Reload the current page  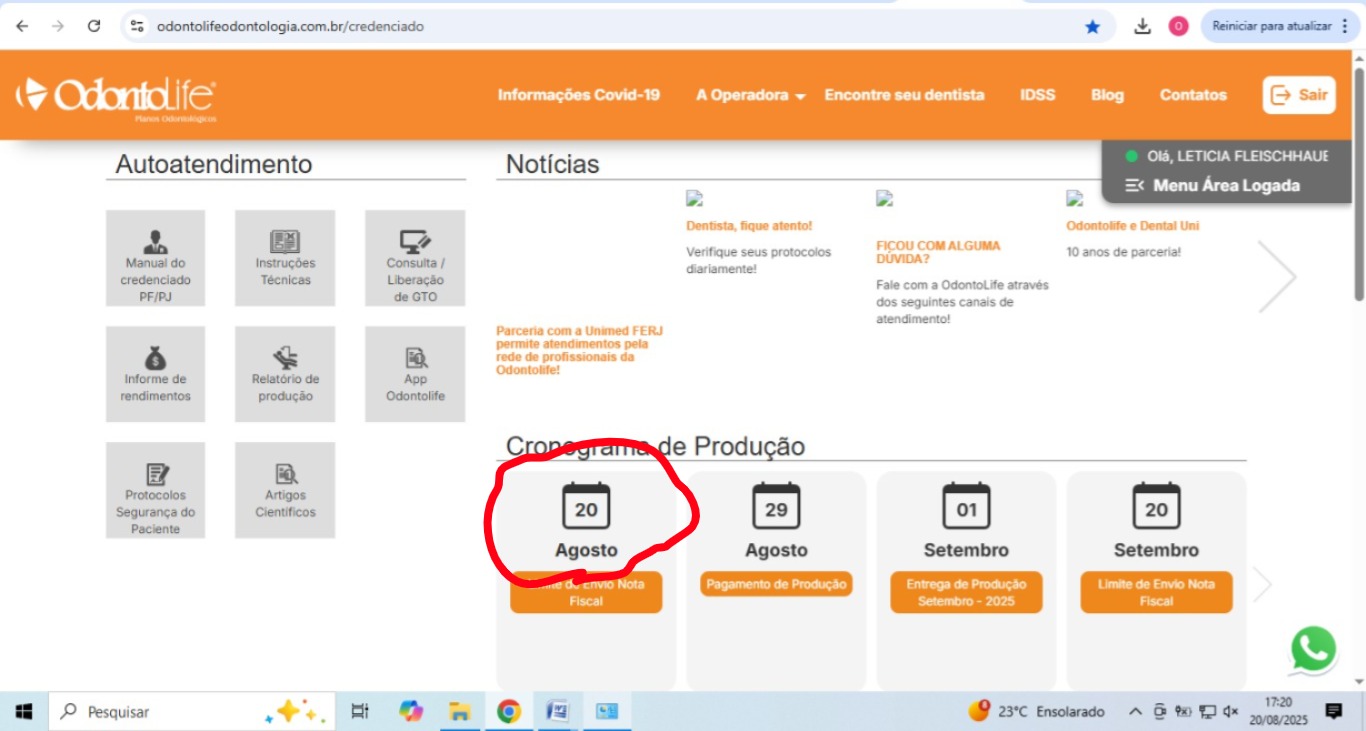pos(94,27)
